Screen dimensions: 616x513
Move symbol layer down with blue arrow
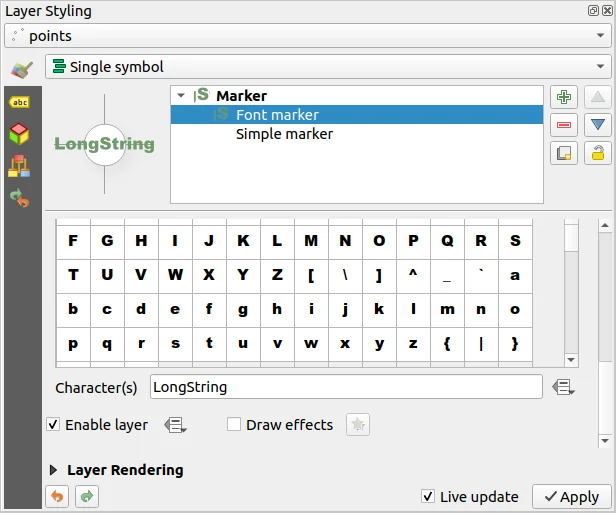[x=598, y=125]
